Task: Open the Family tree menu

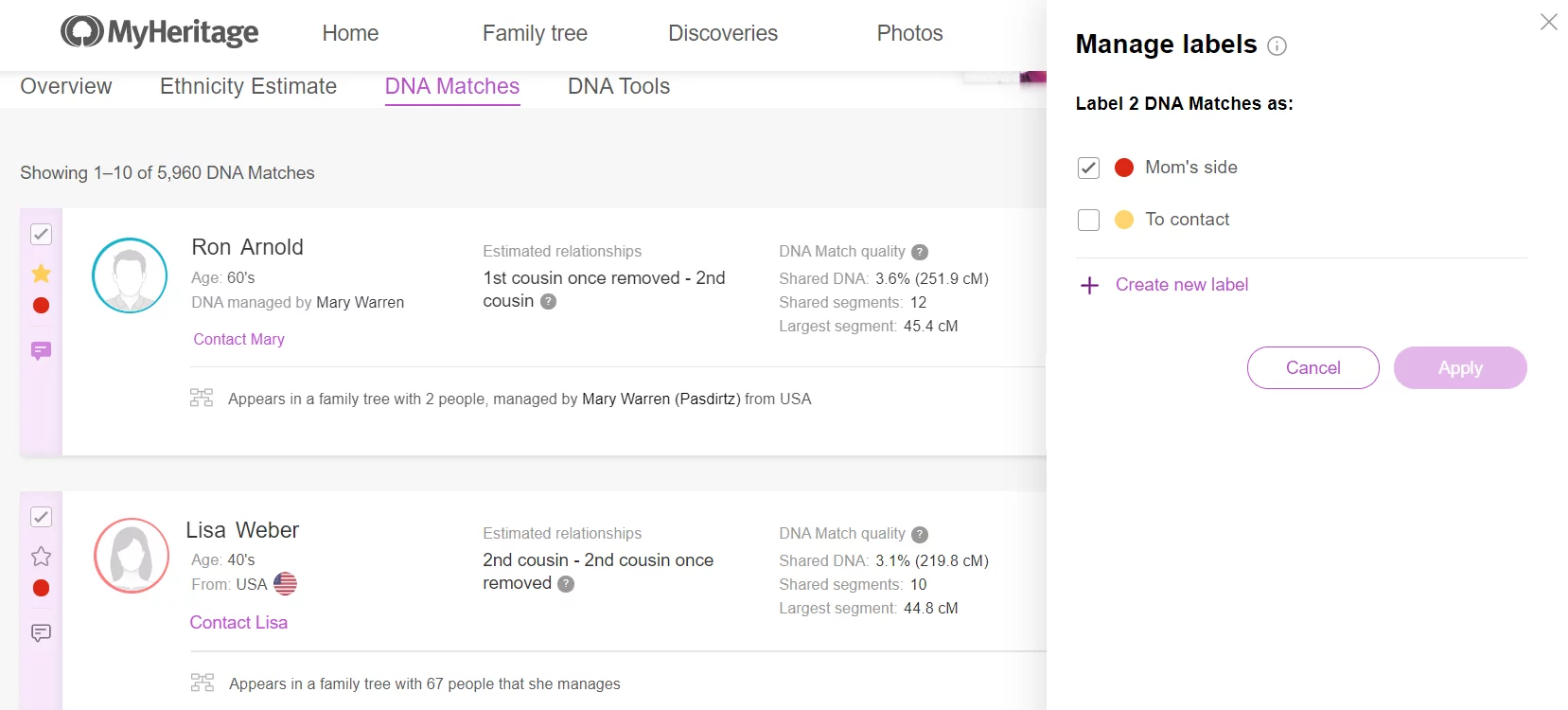Action: 535,33
